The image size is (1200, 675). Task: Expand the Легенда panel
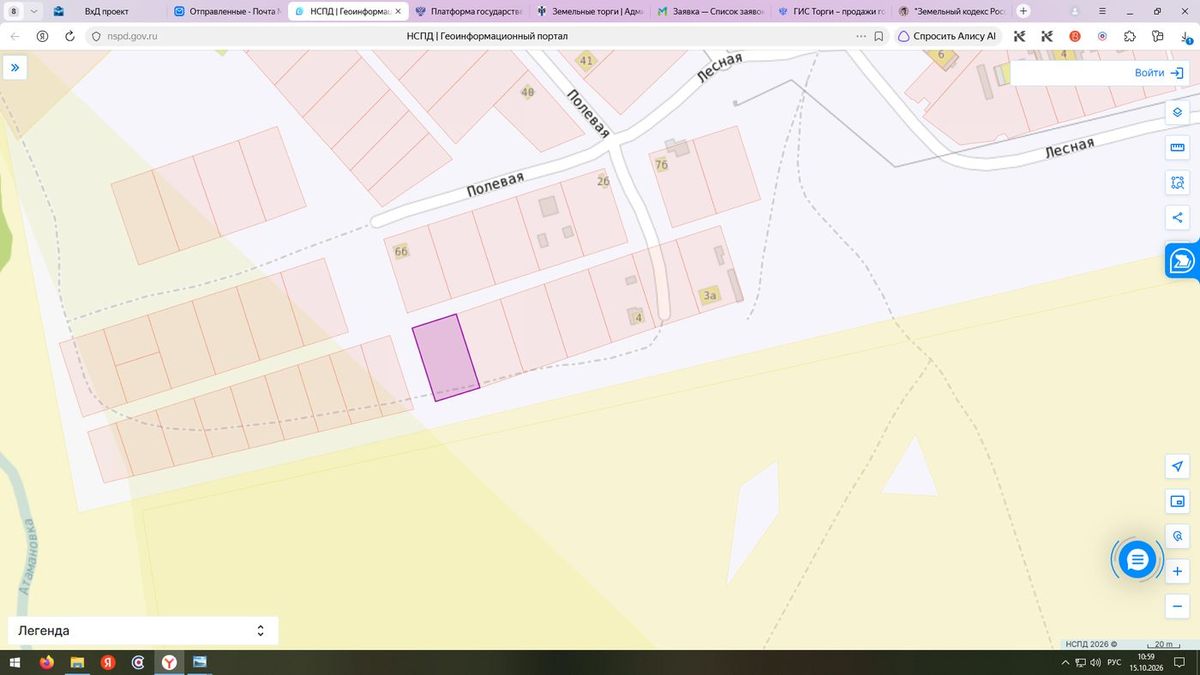click(143, 631)
